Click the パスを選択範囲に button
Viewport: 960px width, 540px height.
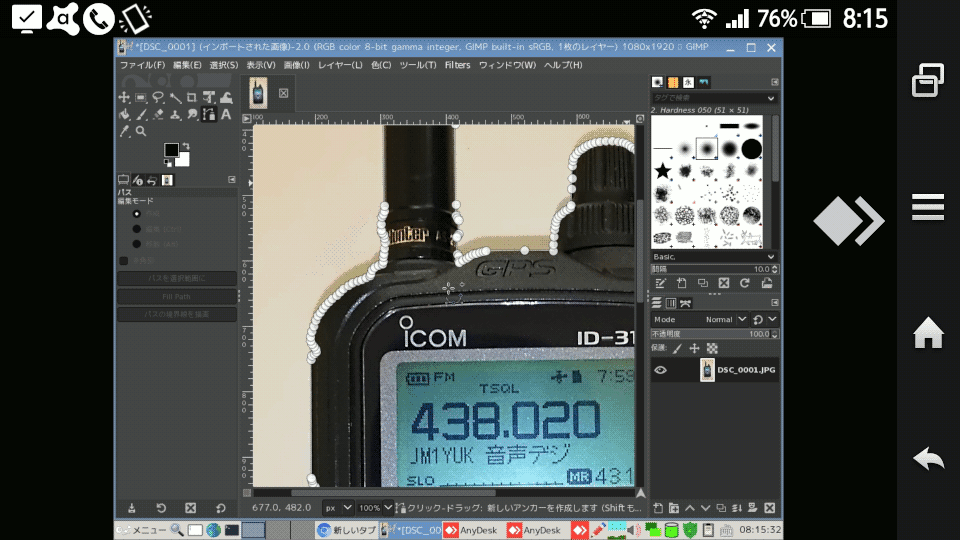click(x=176, y=279)
